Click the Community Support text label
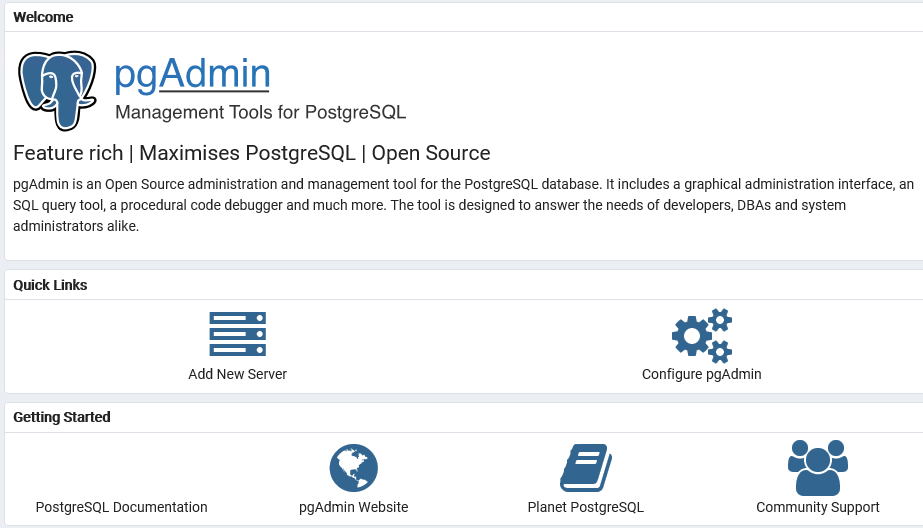Viewport: 923px width, 528px height. pyautogui.click(x=817, y=507)
